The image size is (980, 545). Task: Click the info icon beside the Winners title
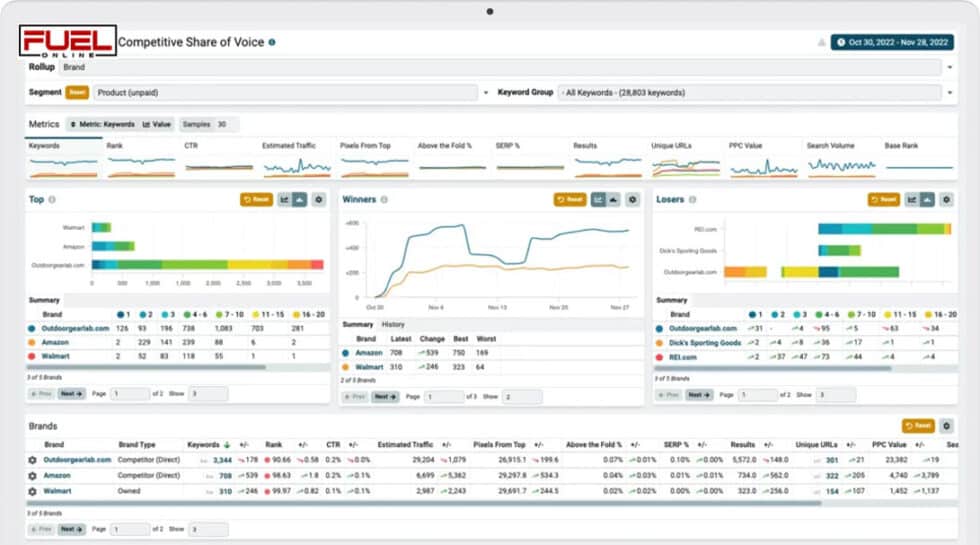tap(384, 200)
